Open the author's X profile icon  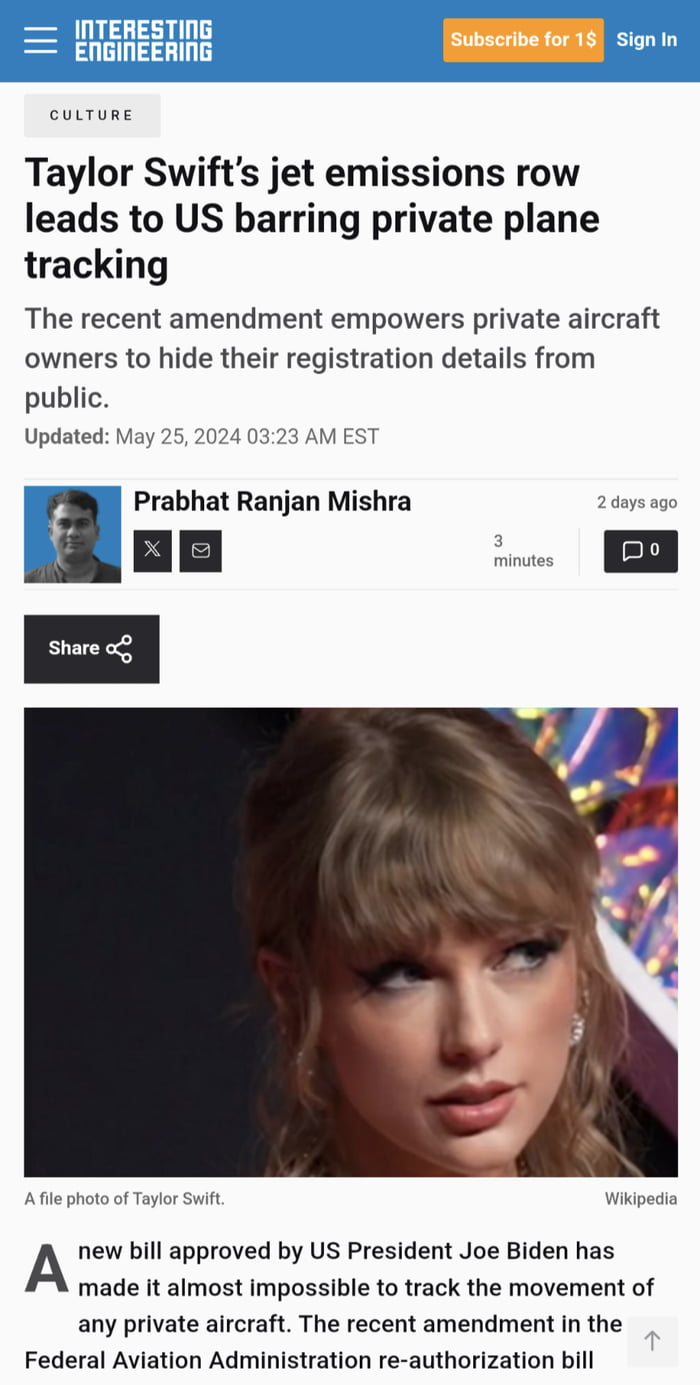(153, 550)
